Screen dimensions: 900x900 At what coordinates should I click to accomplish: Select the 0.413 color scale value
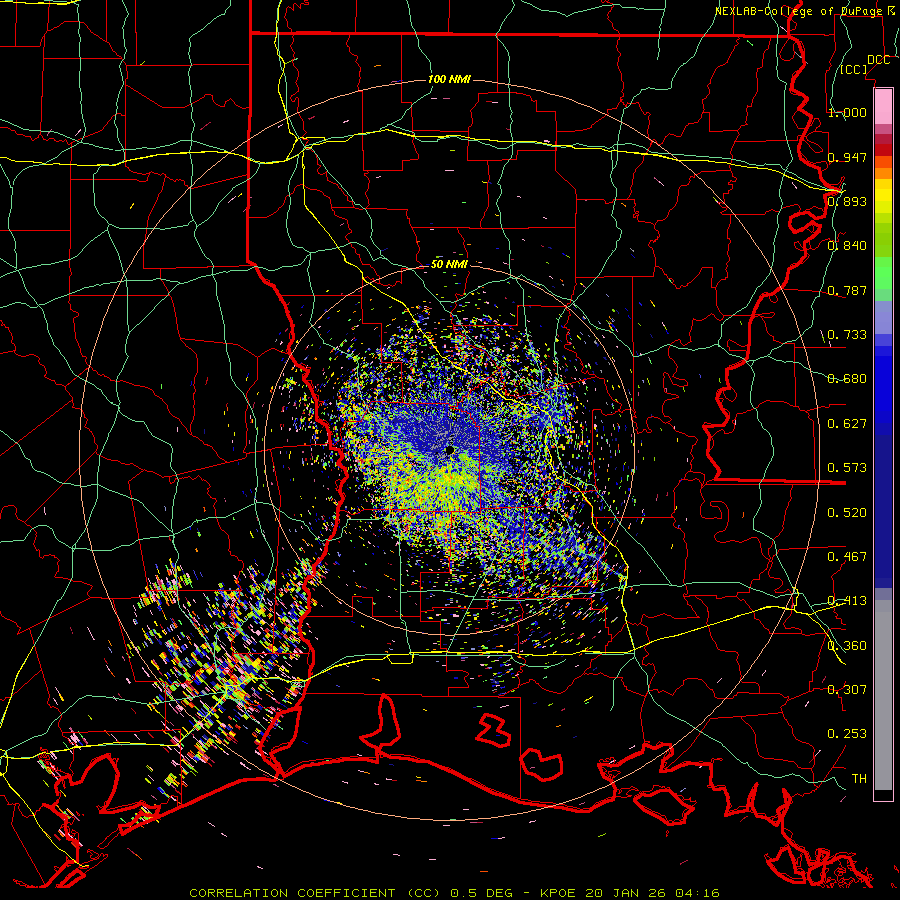(x=847, y=601)
